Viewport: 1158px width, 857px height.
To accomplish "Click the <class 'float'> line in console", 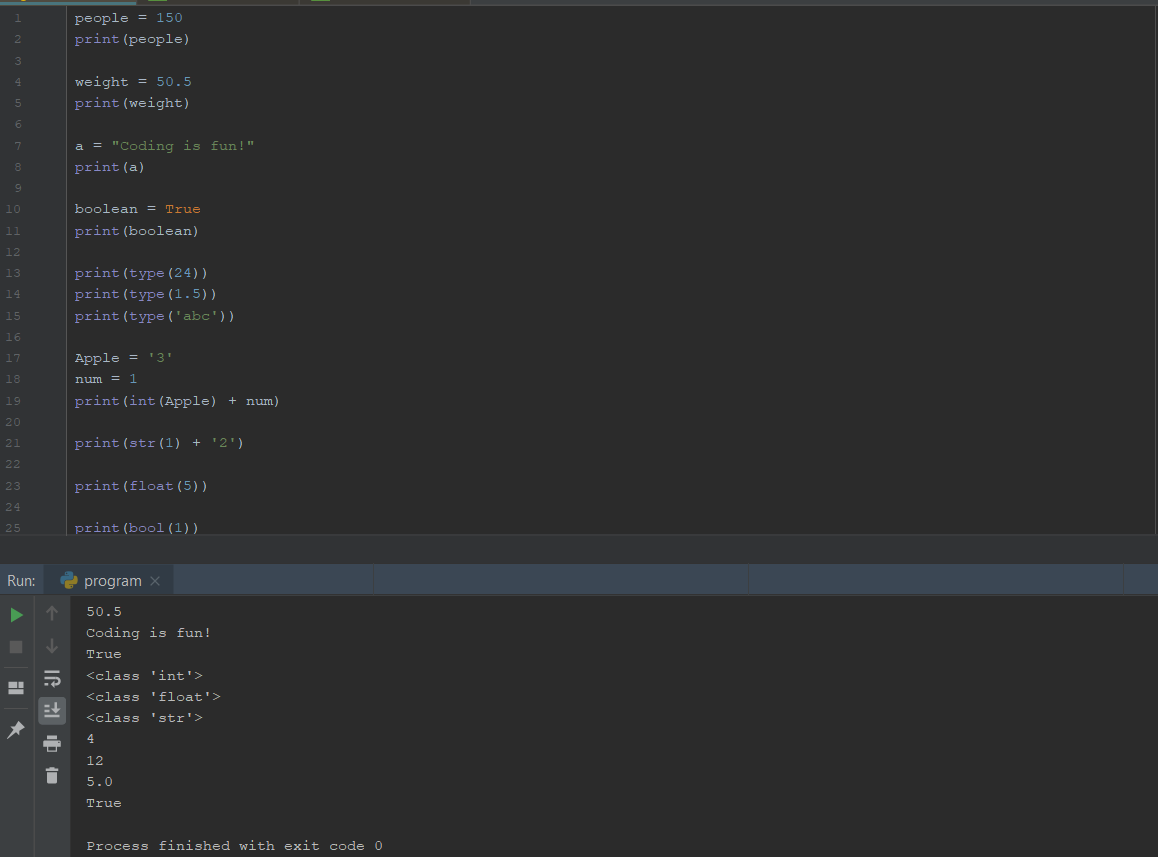I will [153, 697].
